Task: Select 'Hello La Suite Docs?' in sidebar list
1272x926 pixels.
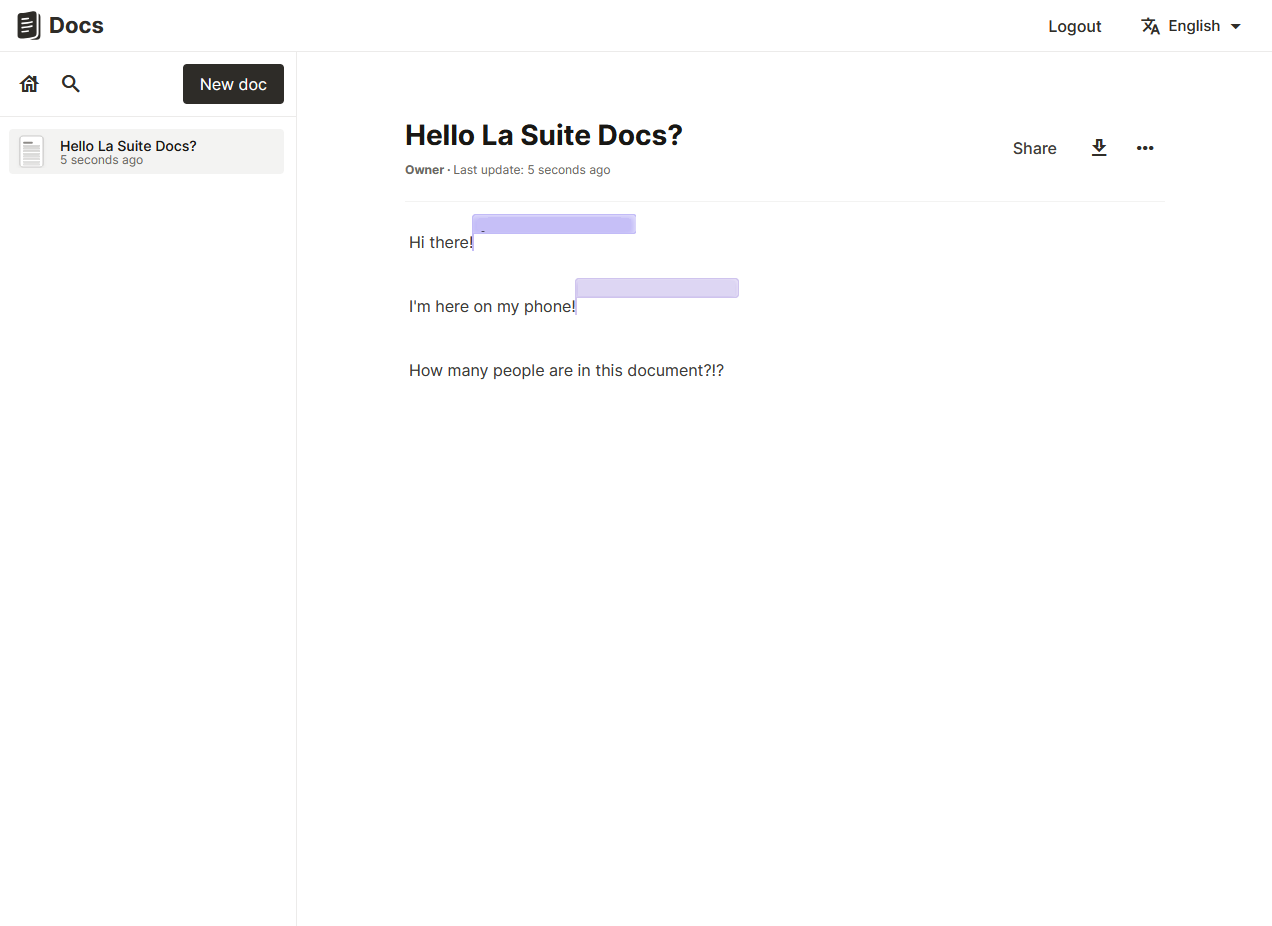Action: (128, 147)
